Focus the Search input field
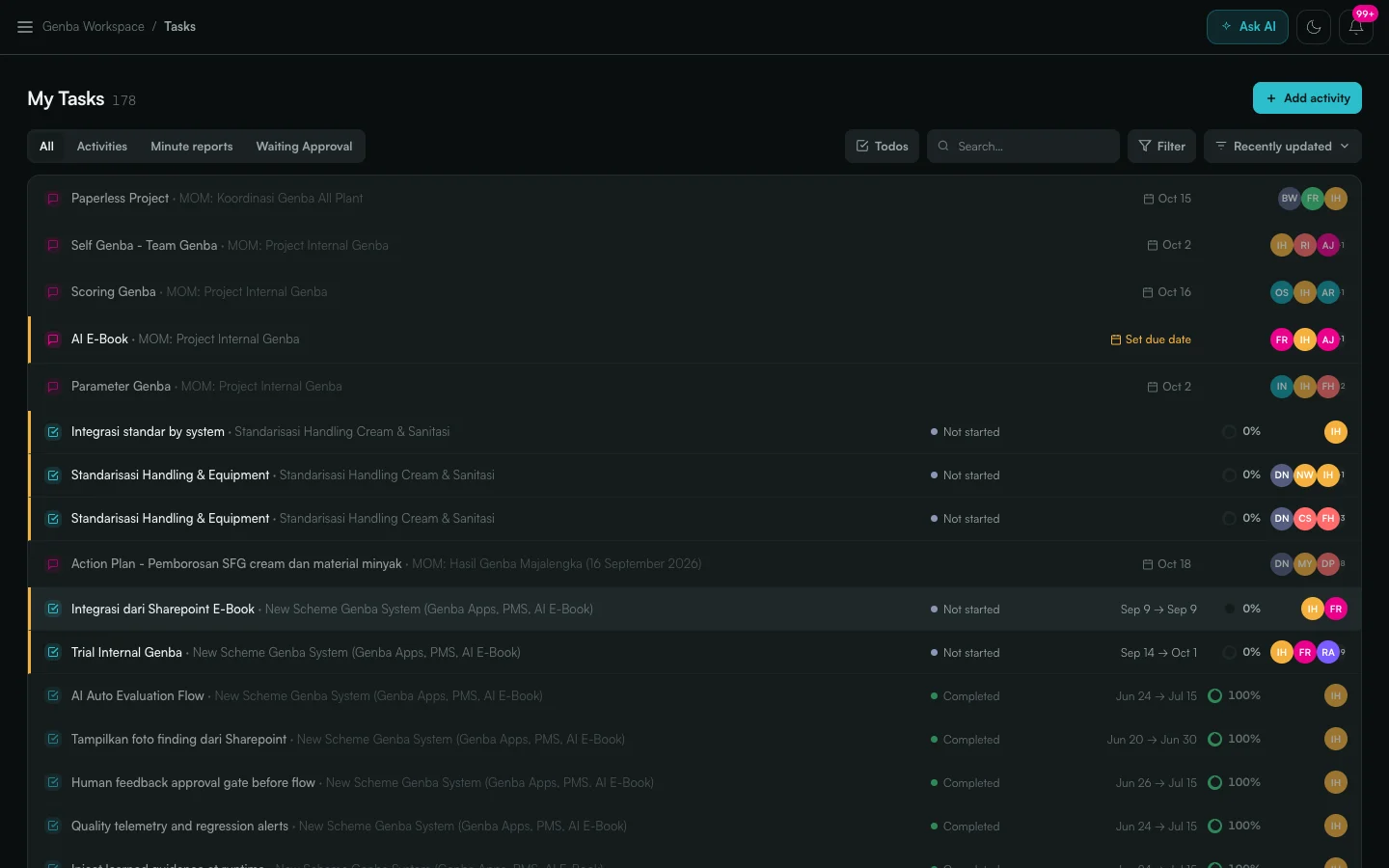This screenshot has width=1389, height=868. 1023,147
